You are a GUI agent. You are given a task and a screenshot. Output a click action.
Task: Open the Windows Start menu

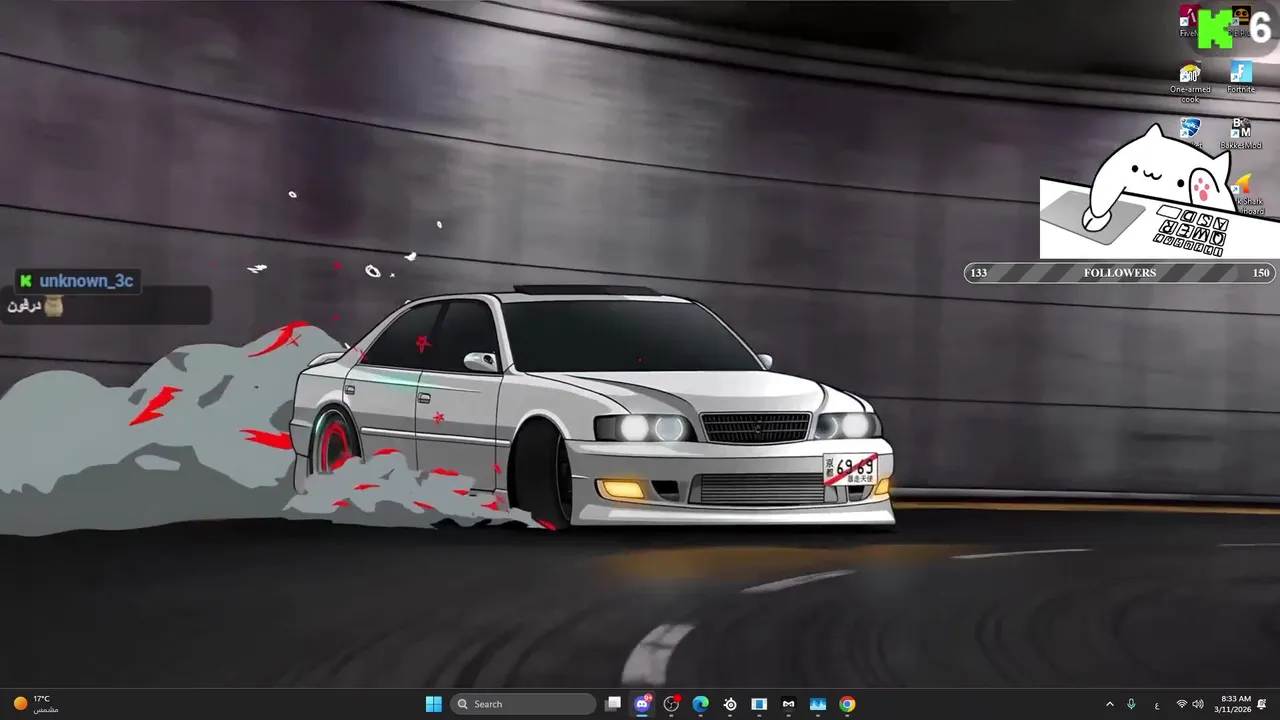[433, 704]
